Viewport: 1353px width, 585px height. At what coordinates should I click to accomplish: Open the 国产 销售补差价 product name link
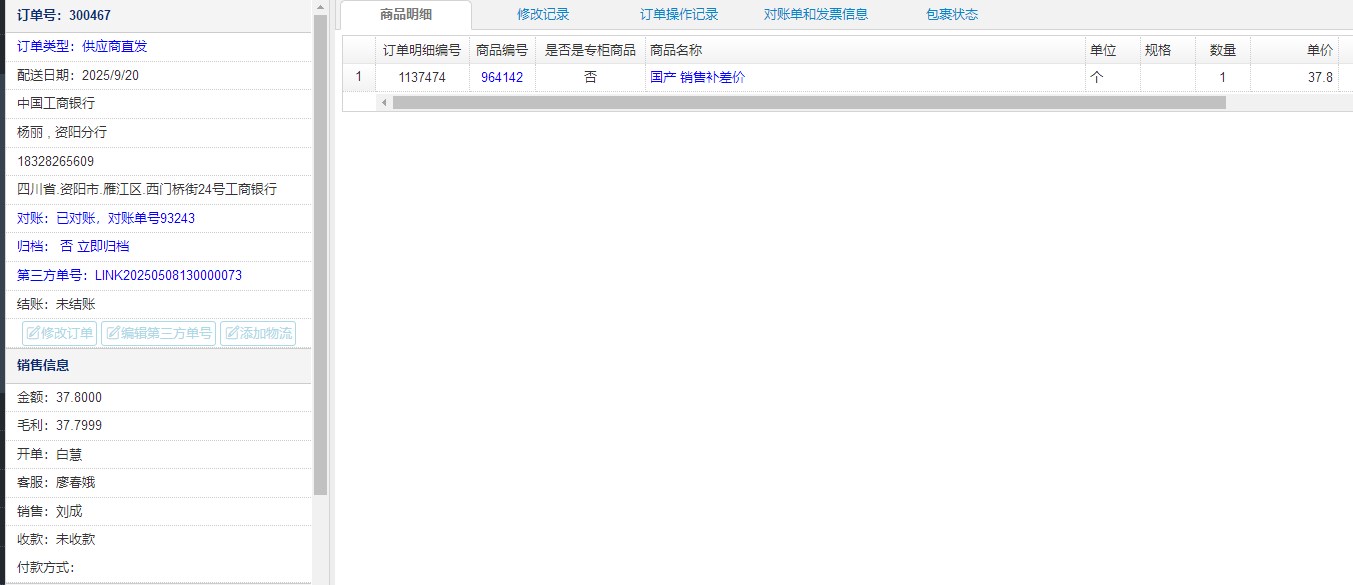pyautogui.click(x=697, y=77)
